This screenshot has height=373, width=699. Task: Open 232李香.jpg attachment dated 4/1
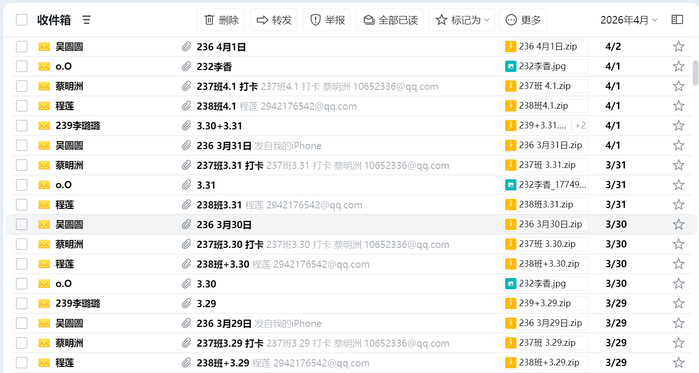[x=546, y=66]
